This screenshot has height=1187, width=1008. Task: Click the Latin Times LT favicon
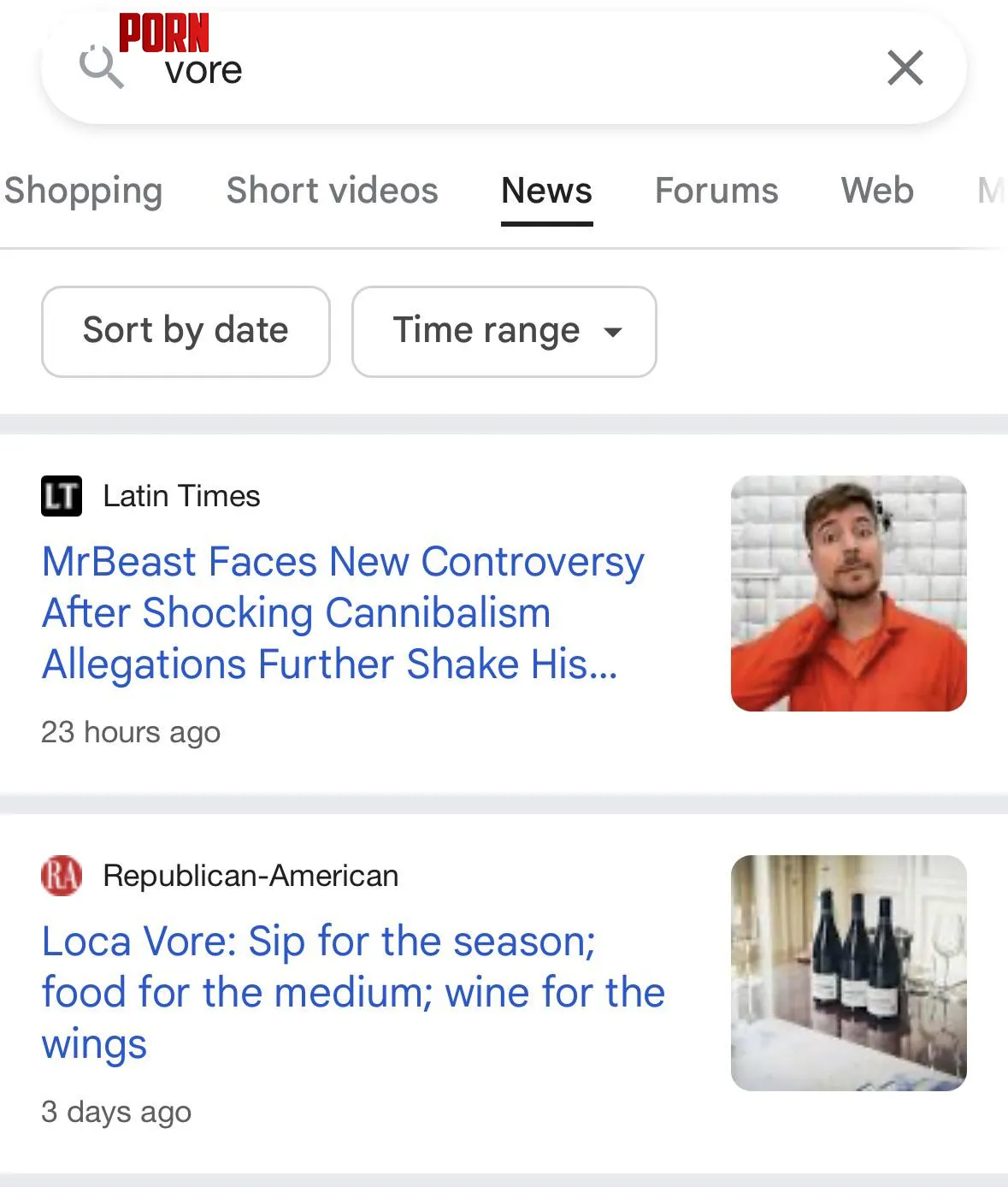click(x=62, y=496)
